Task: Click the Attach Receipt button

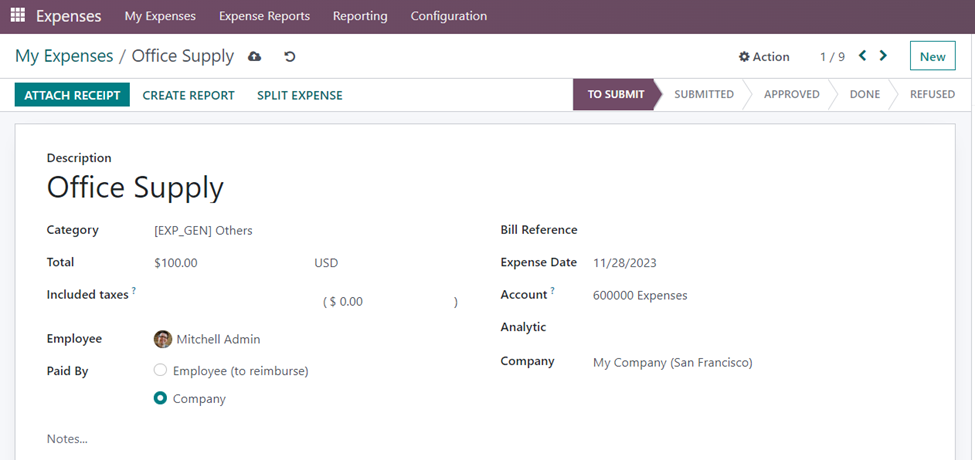Action: (72, 95)
